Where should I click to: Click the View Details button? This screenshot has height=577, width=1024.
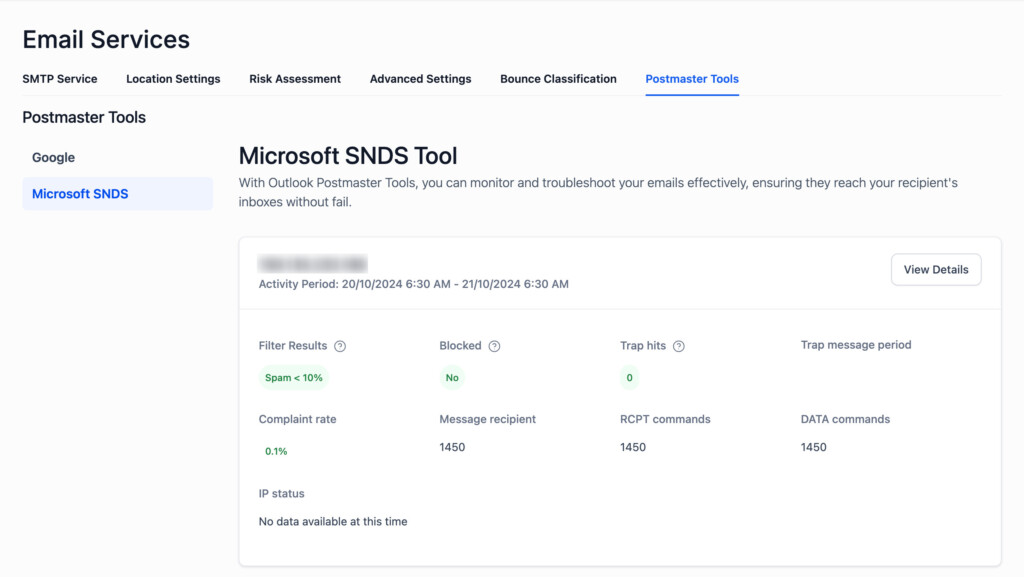click(936, 269)
